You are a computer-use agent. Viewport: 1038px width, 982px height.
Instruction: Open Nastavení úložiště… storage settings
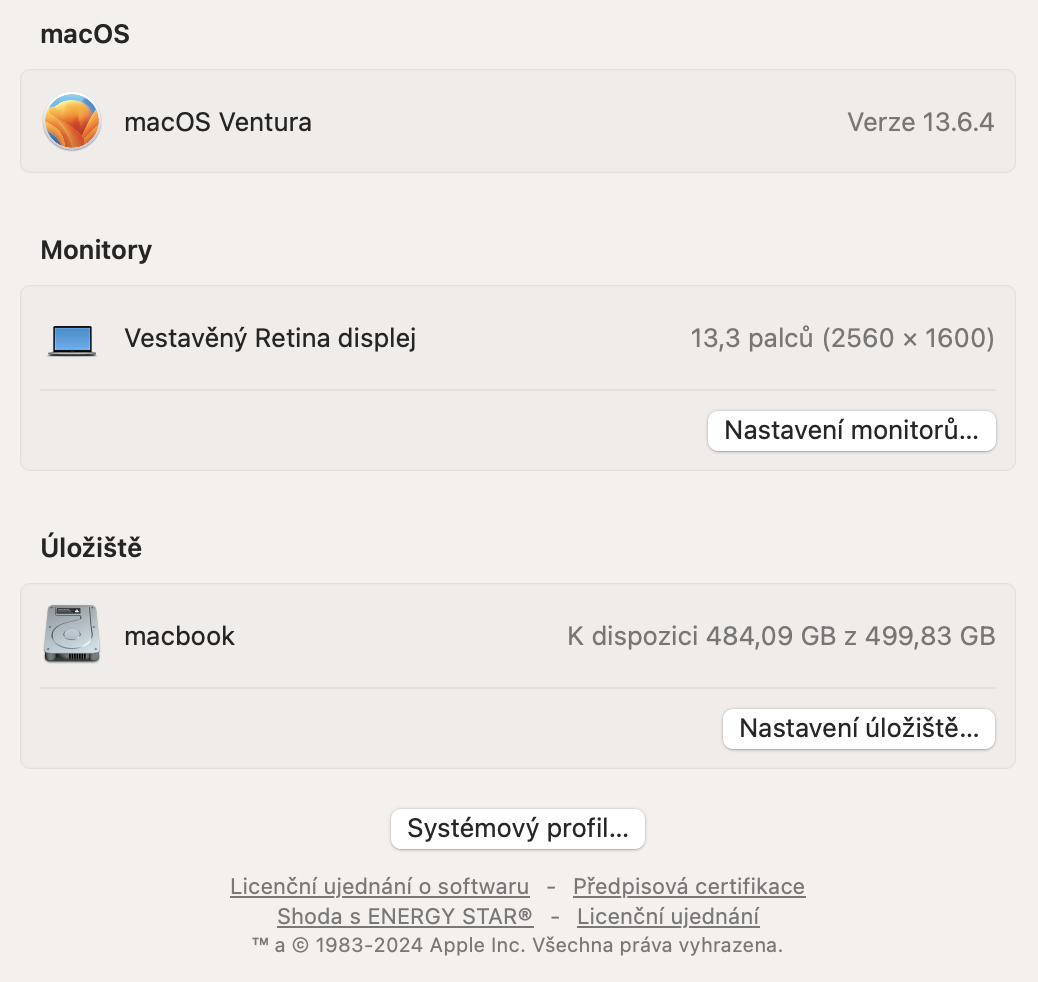[858, 729]
